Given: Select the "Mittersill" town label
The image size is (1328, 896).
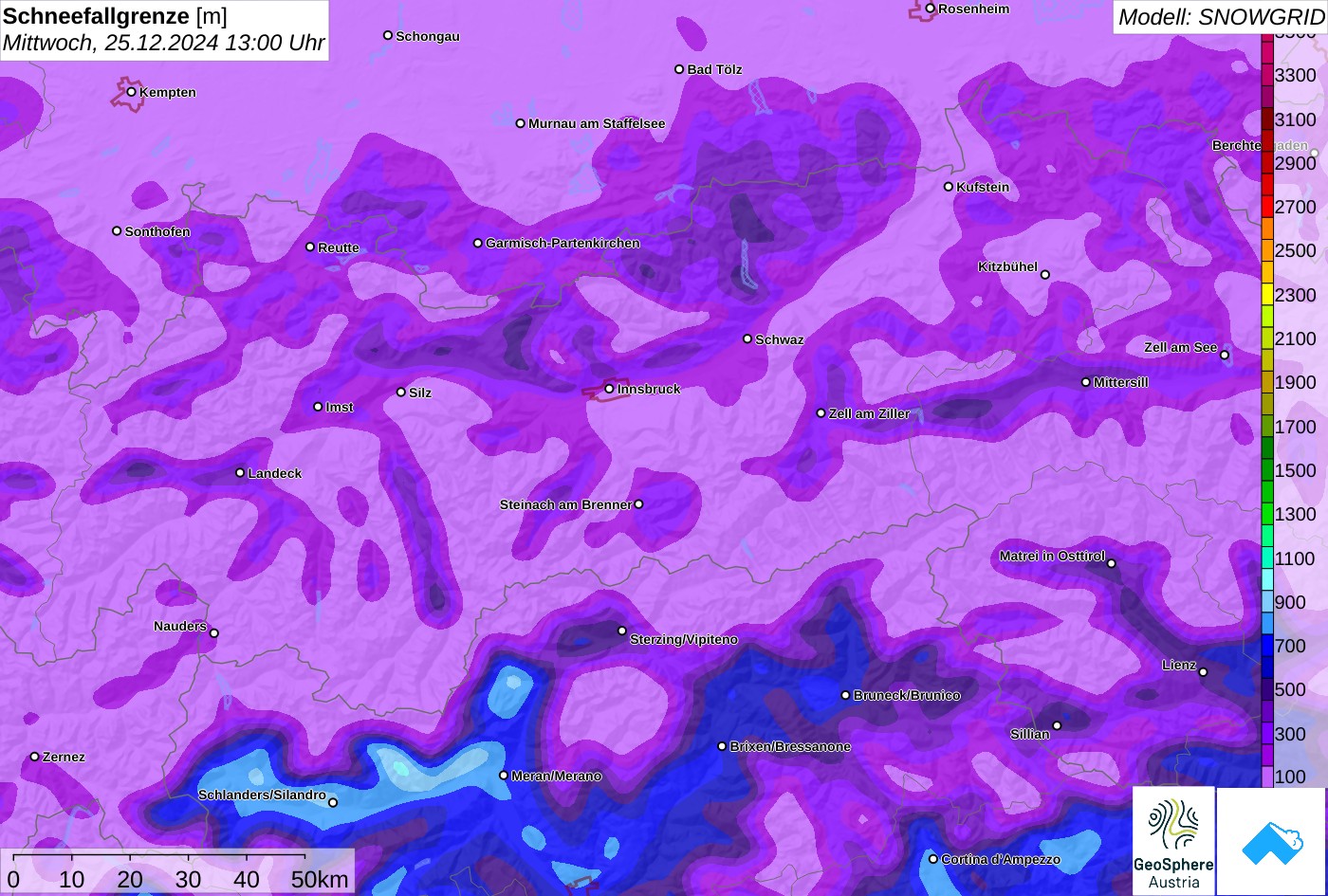Looking at the screenshot, I should coord(1121,382).
